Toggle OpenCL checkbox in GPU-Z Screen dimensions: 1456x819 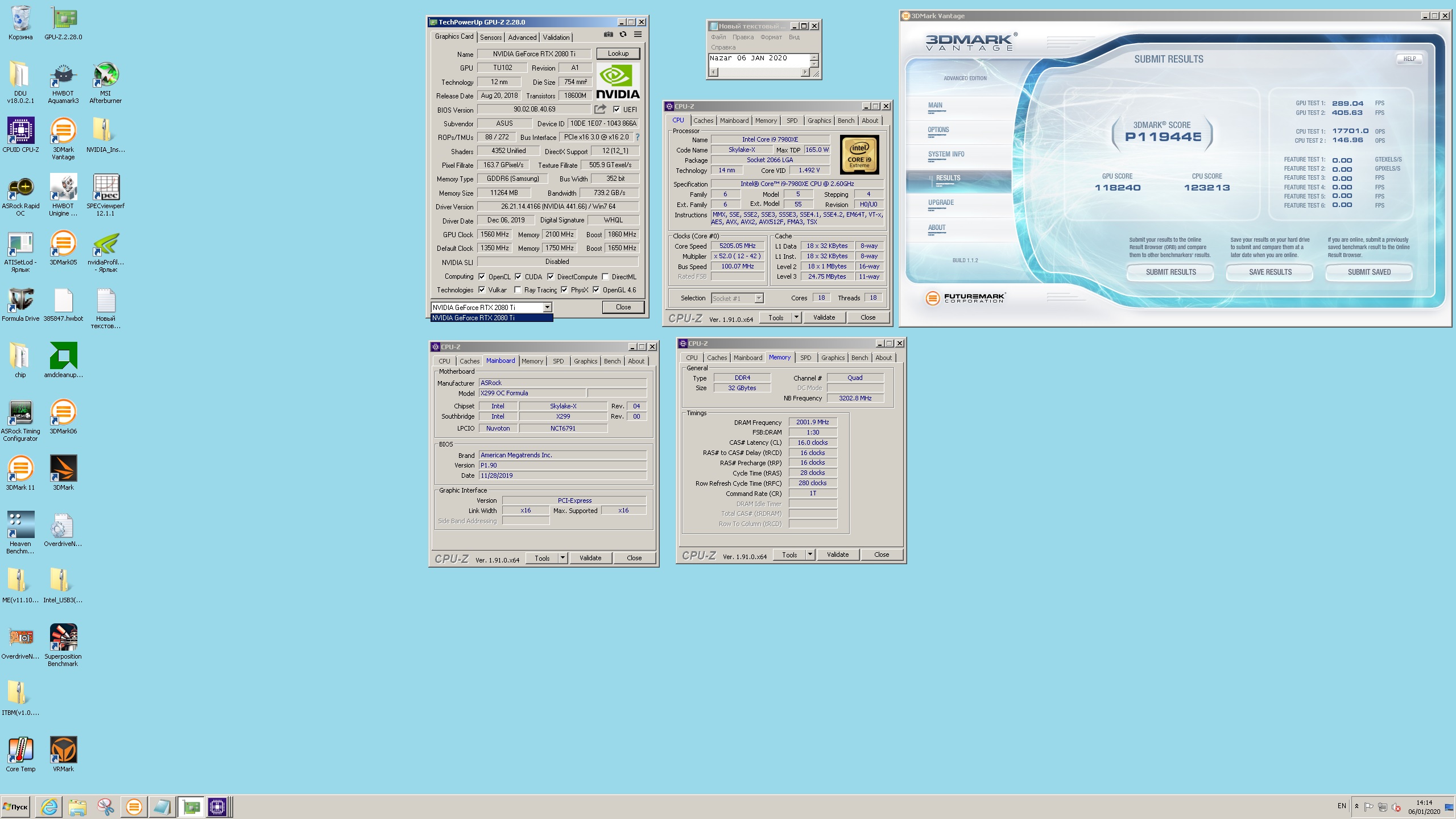pyautogui.click(x=482, y=276)
